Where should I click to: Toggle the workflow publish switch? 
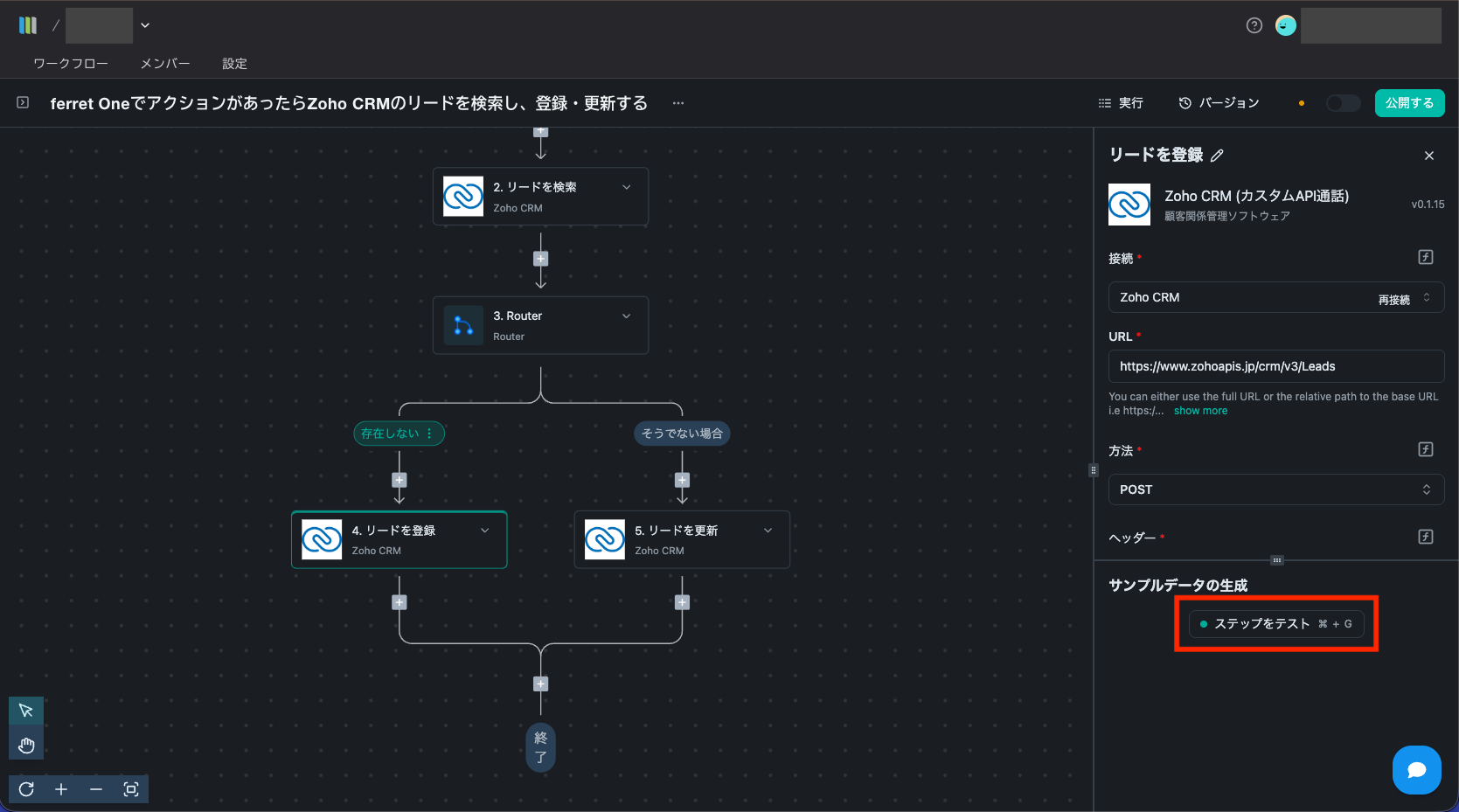pos(1343,103)
